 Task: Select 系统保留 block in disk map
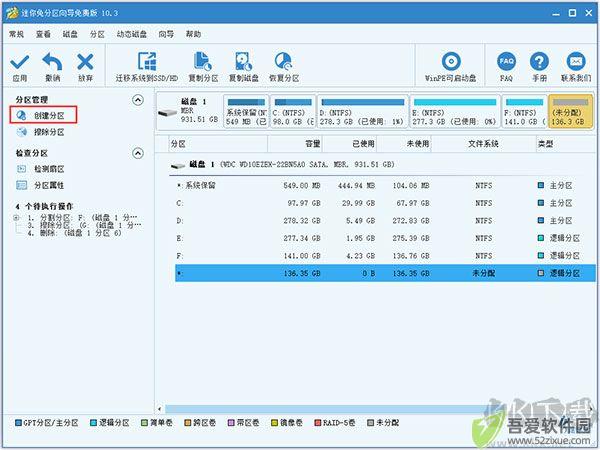(x=246, y=111)
